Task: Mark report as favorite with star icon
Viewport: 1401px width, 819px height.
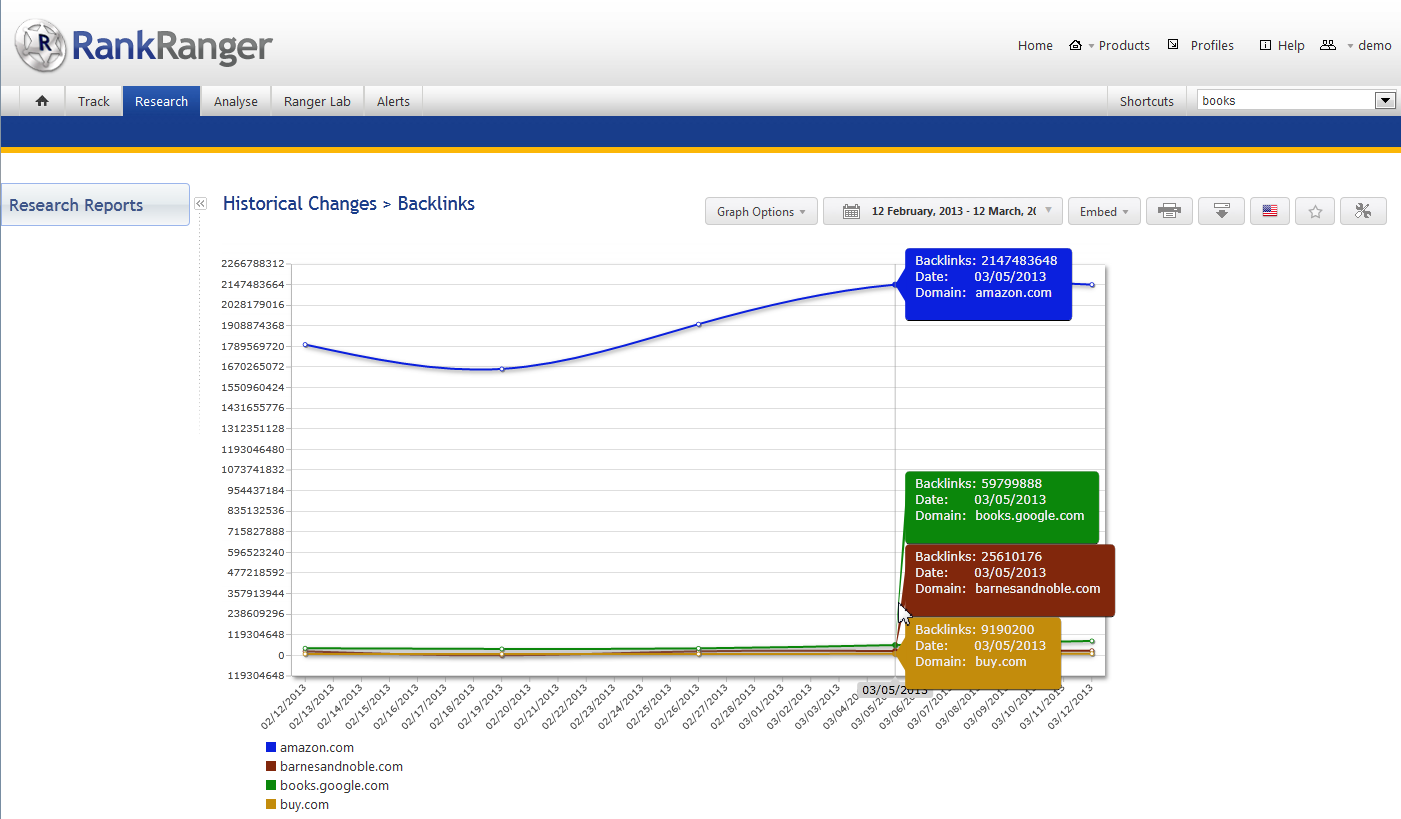Action: (x=1315, y=211)
